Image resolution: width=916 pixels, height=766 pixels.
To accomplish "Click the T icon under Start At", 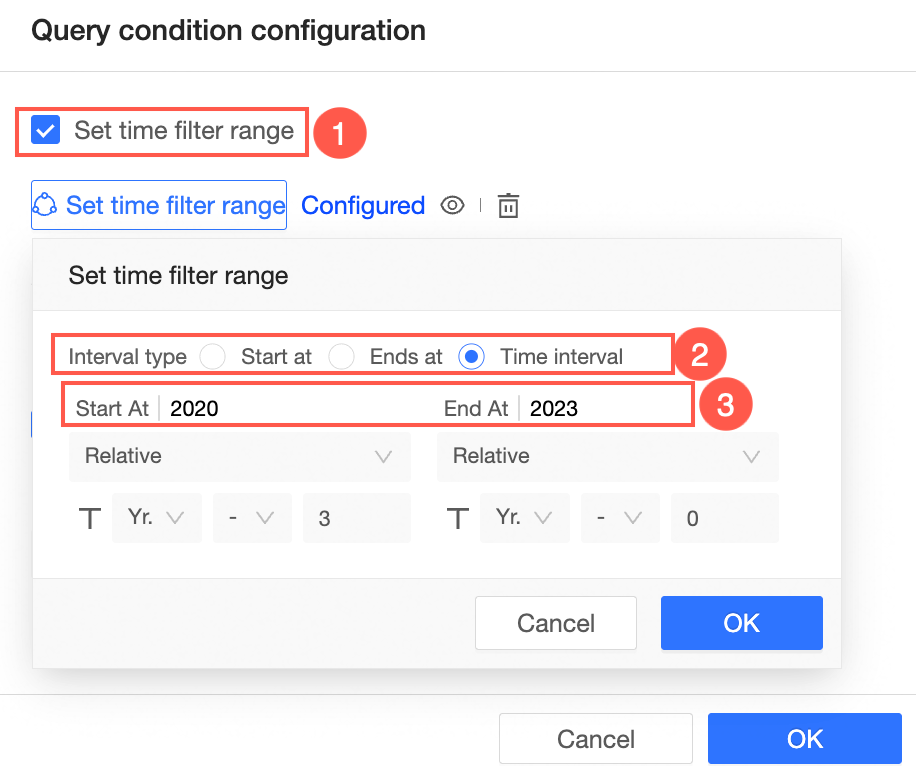I will pos(90,518).
